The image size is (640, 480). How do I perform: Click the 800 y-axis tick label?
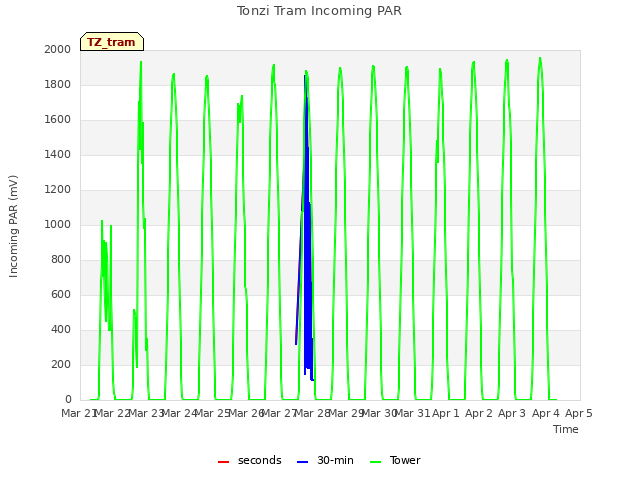point(61,260)
